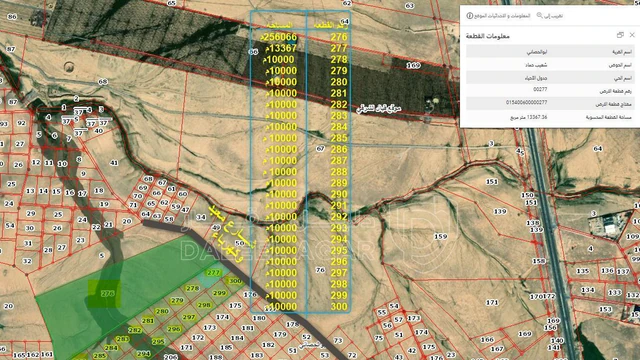Select map parcel numbered 29

pos(31,213)
